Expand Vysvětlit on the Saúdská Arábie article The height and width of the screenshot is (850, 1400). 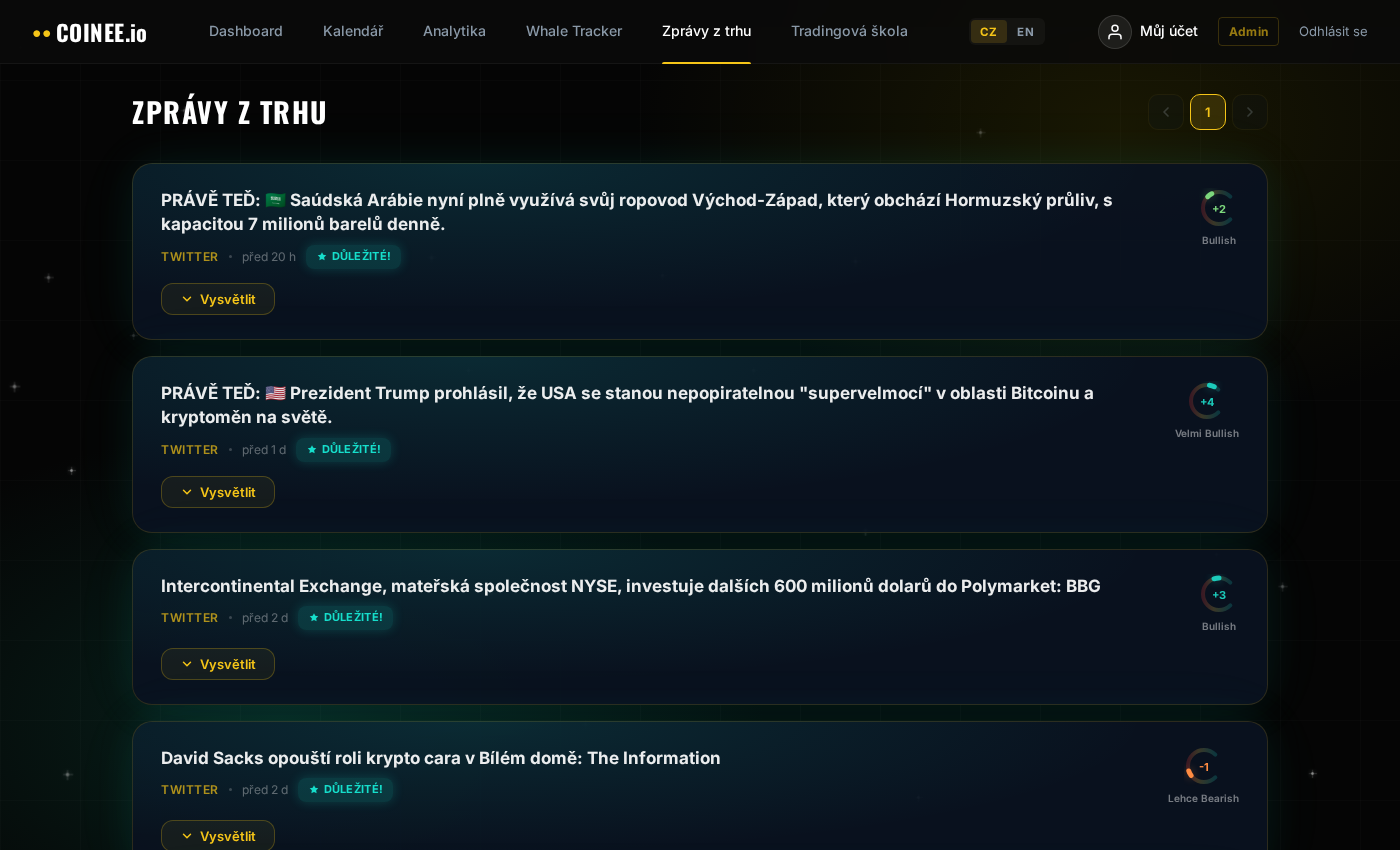[218, 299]
